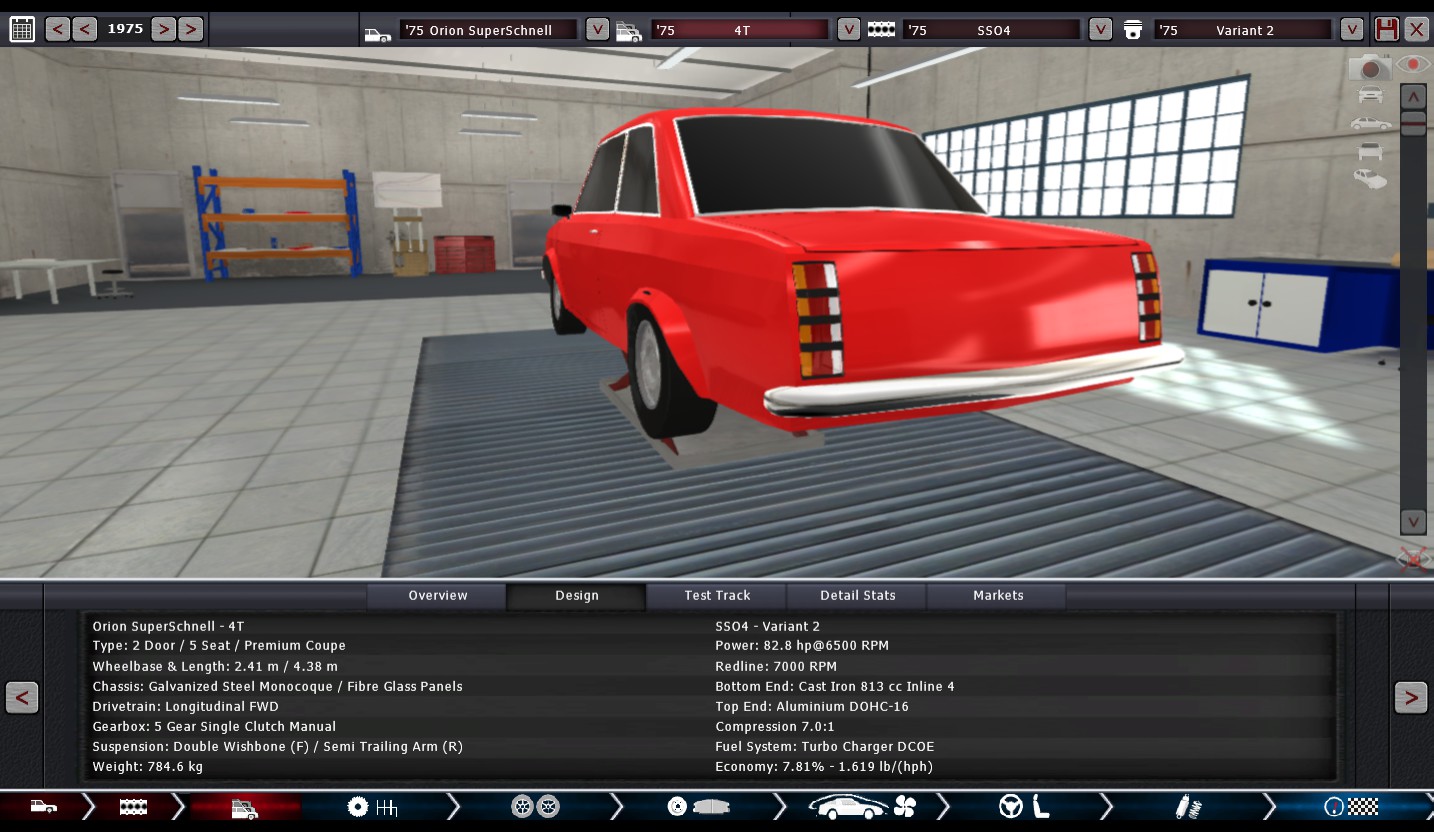This screenshot has width=1434, height=832.
Task: Click the 'Power: 82.8 hp@6500 RPM' line
Action: click(802, 646)
